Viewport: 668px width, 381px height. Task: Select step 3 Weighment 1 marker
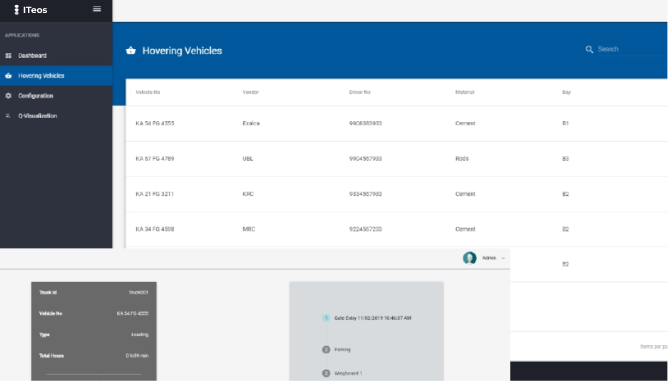326,373
